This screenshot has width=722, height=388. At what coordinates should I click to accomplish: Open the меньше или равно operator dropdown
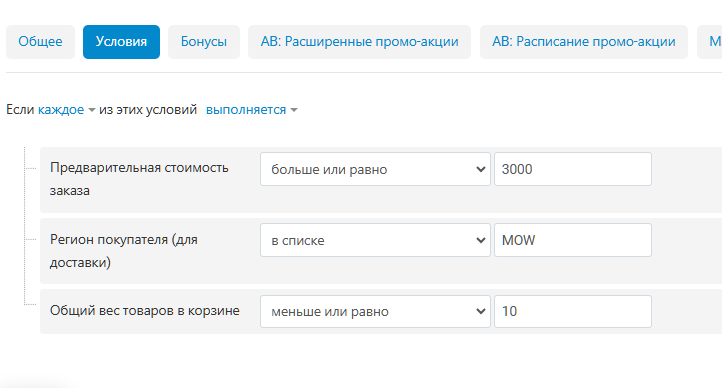(x=375, y=312)
